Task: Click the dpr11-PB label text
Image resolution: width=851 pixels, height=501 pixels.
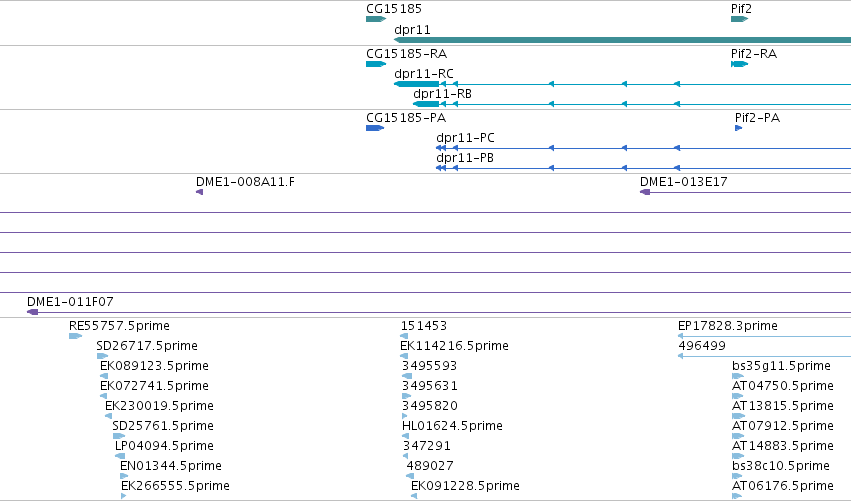Action: pos(465,158)
